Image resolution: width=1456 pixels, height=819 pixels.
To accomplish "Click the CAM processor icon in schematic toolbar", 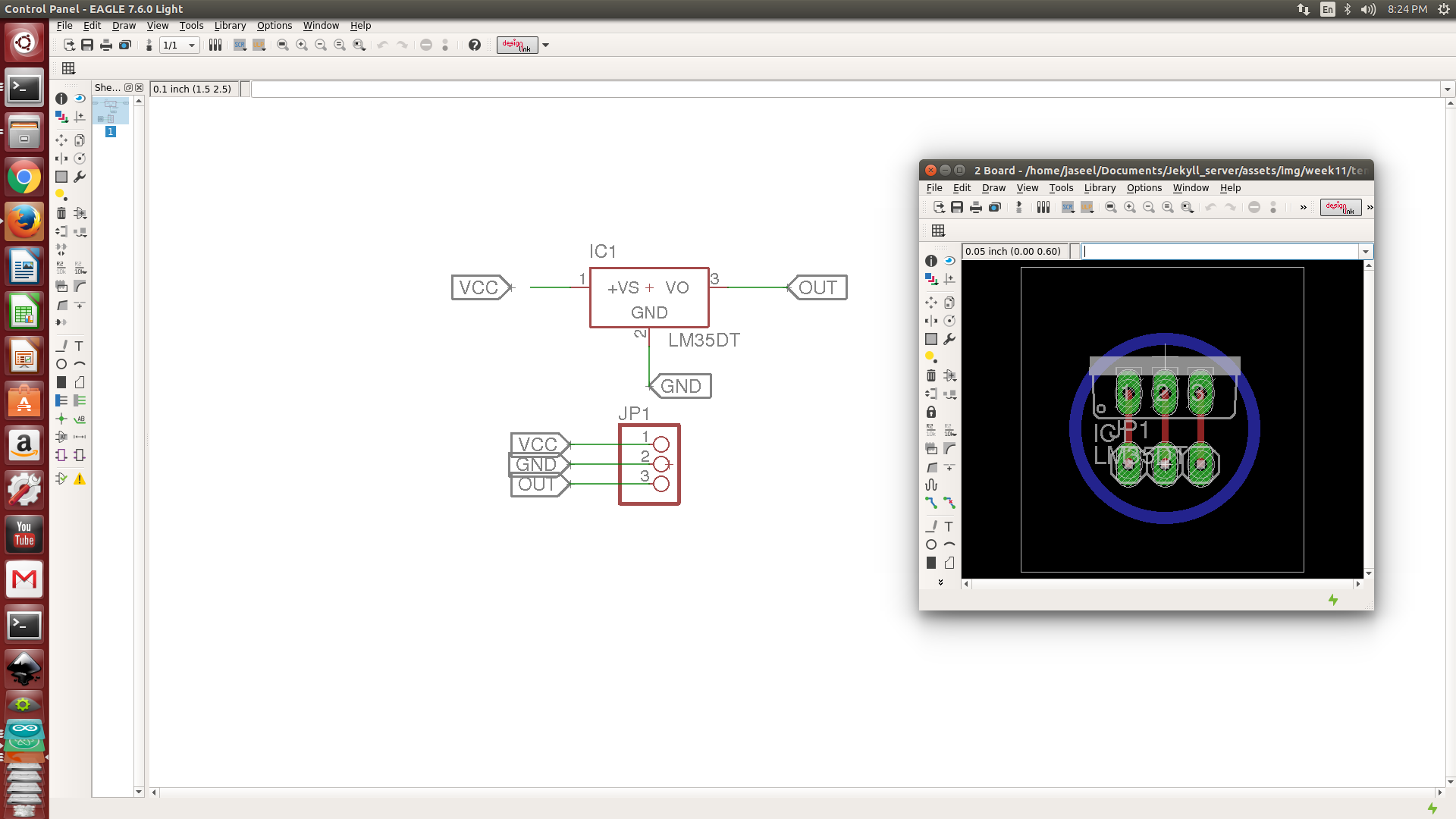I will tap(125, 45).
